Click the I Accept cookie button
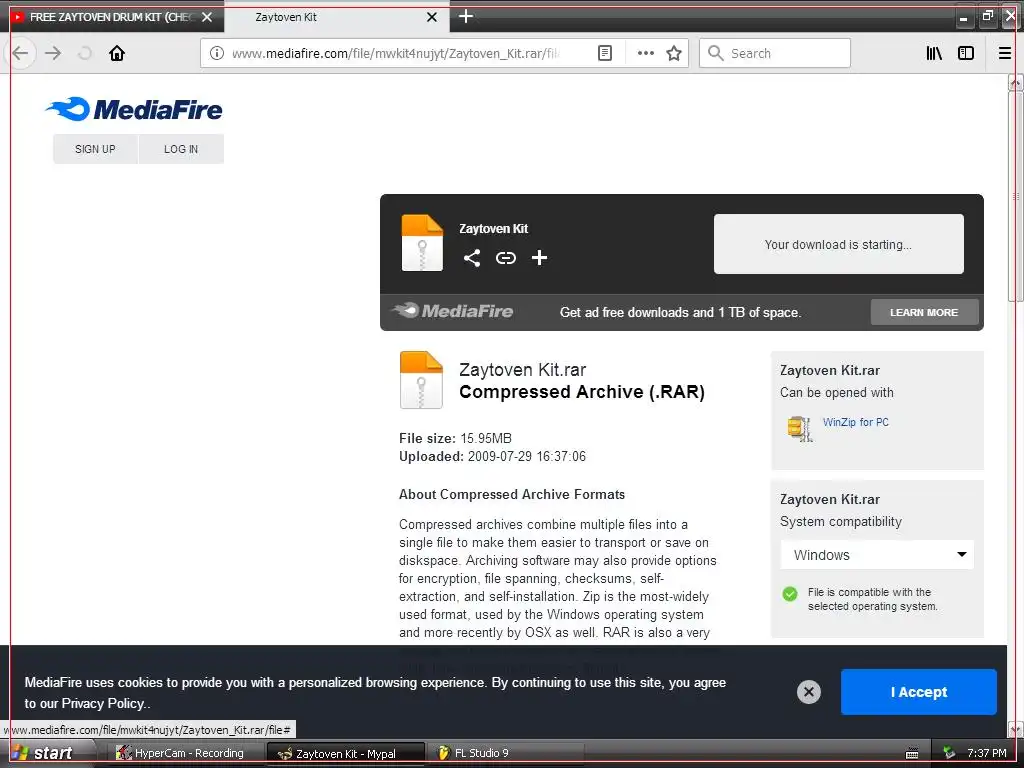Viewport: 1024px width, 768px height. 919,692
